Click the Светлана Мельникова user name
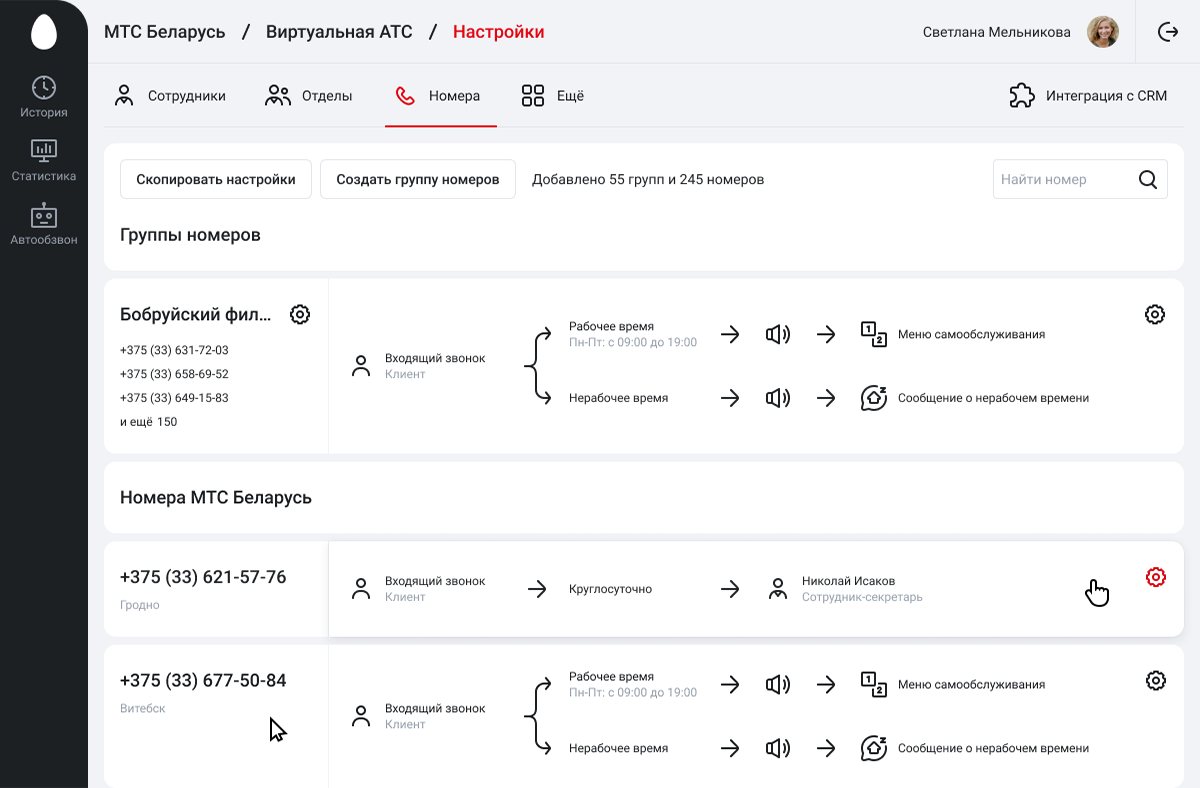 (x=997, y=32)
